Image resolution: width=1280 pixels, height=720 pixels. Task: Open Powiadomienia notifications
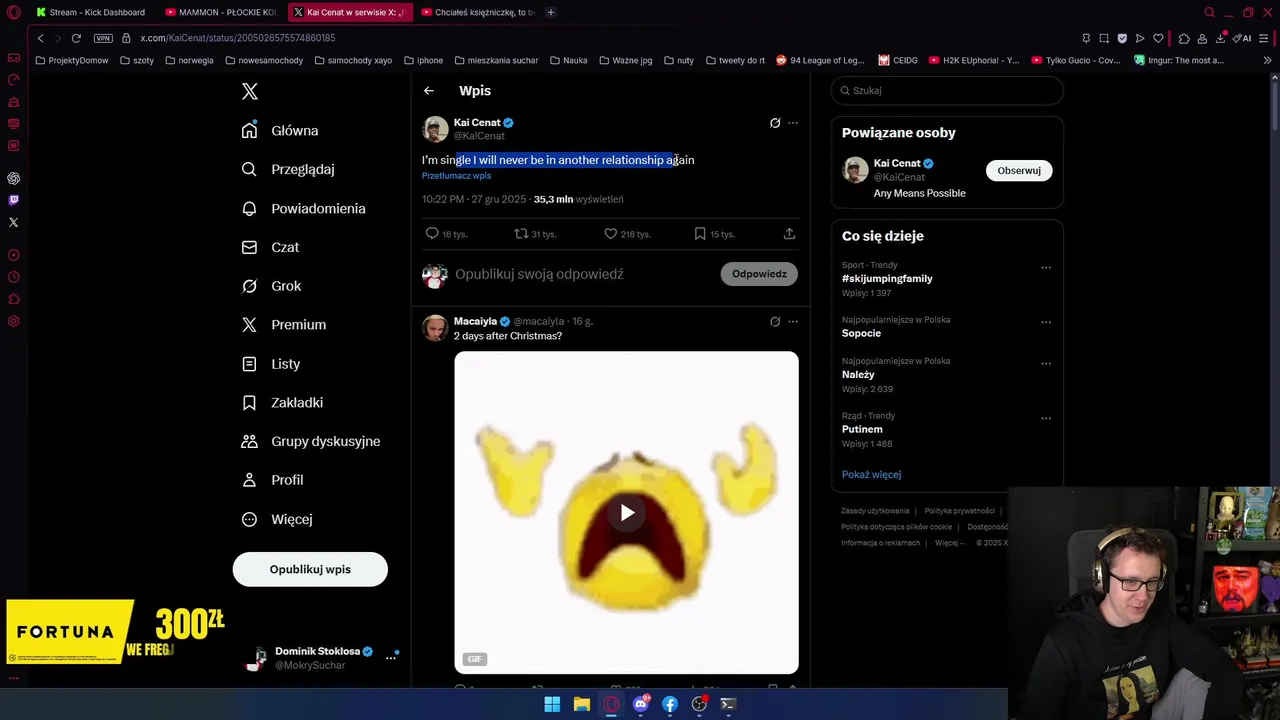click(304, 208)
